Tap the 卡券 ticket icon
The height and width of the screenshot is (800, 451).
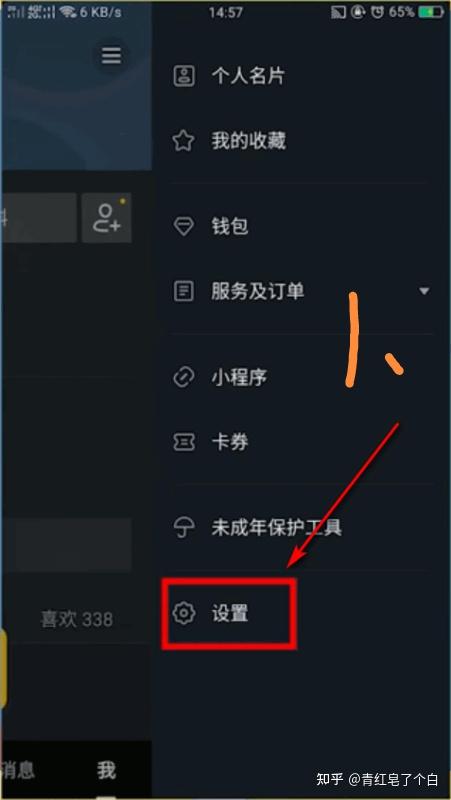click(x=184, y=442)
